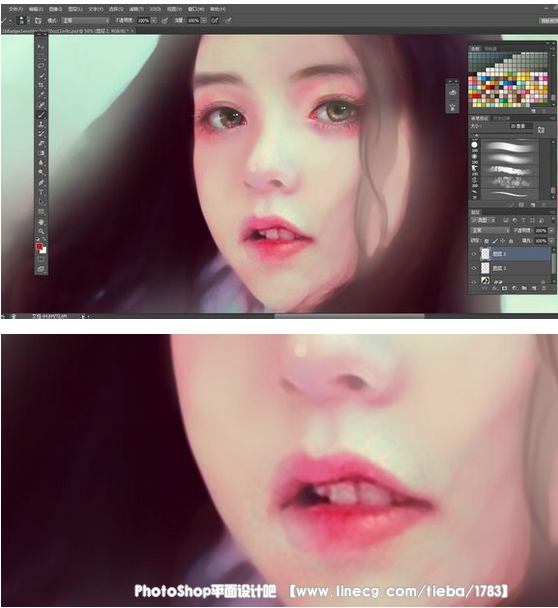Toggle lock transparent pixels in Layers
The image size is (558, 608).
click(x=486, y=241)
